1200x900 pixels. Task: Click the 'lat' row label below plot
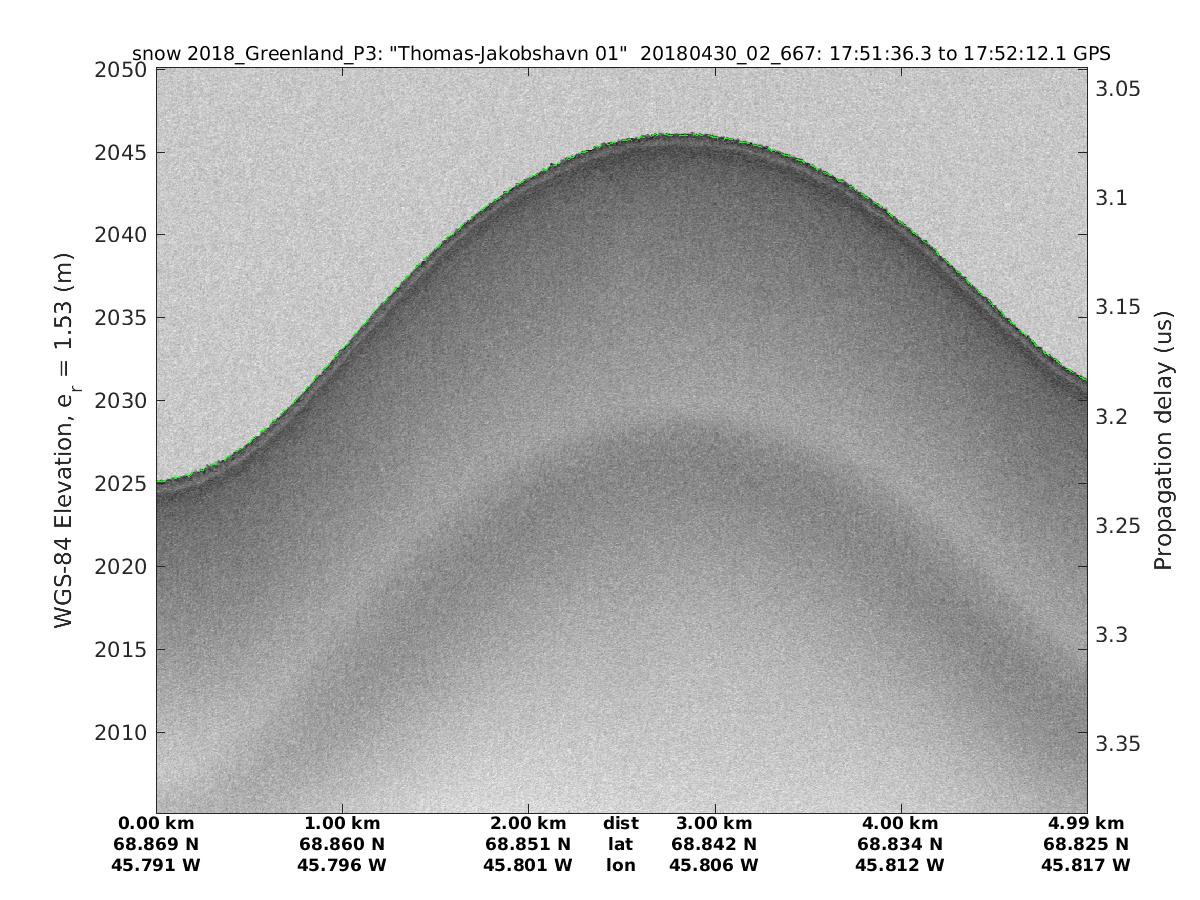[x=621, y=845]
